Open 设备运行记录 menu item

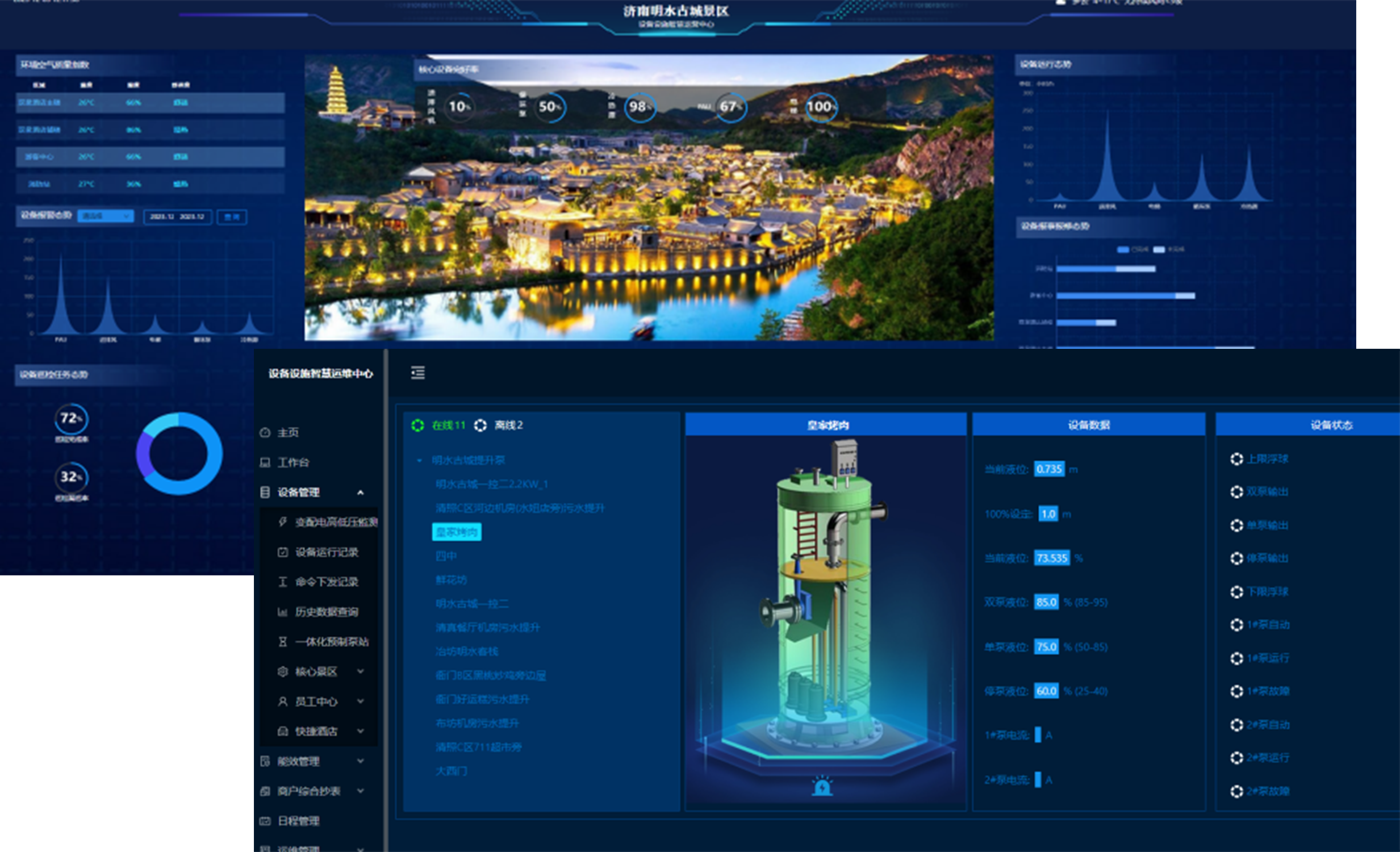pyautogui.click(x=327, y=552)
